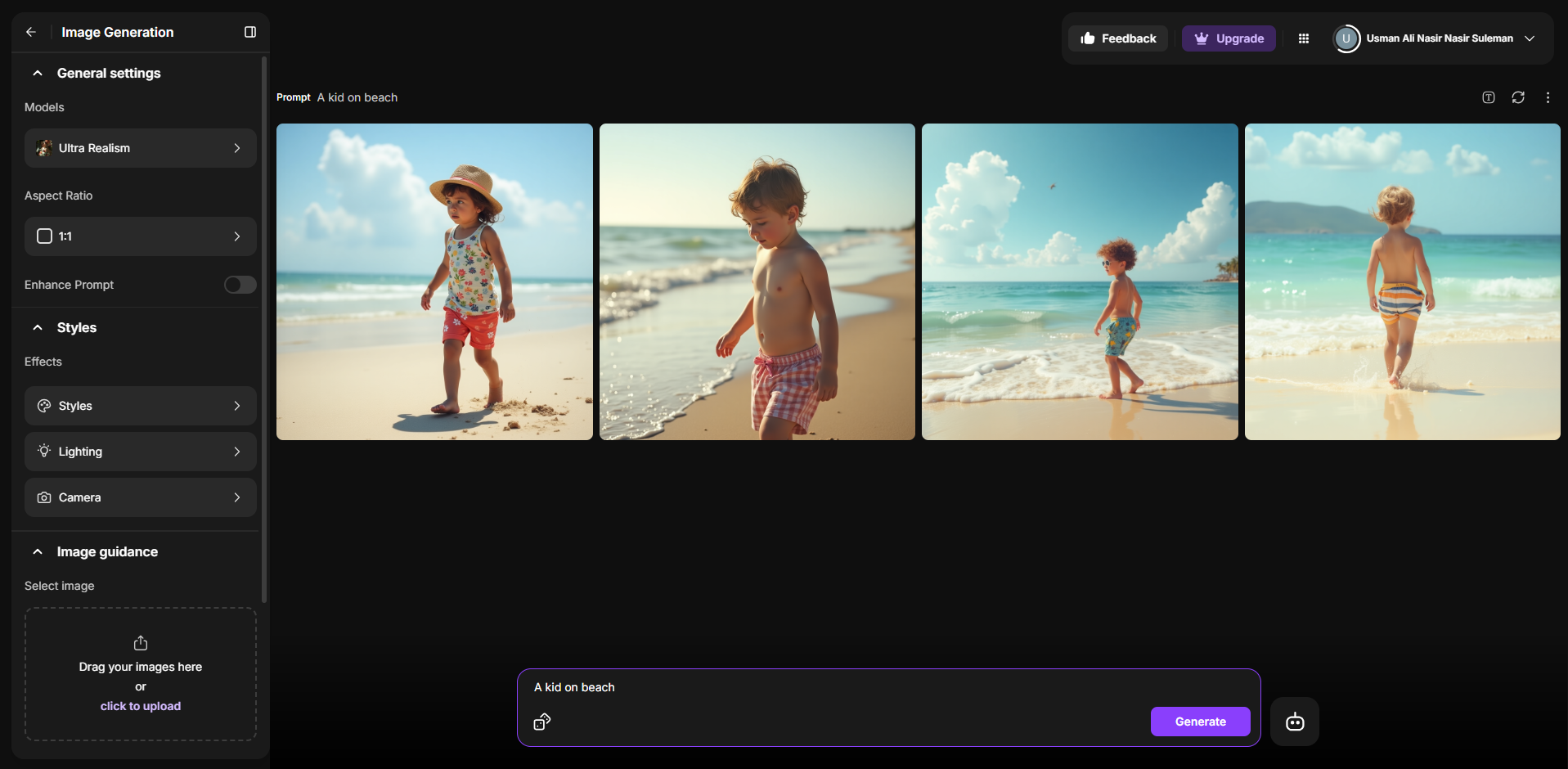Screen dimensions: 1568x769
Task: Open the image of blond kid facing sea
Action: (1403, 281)
